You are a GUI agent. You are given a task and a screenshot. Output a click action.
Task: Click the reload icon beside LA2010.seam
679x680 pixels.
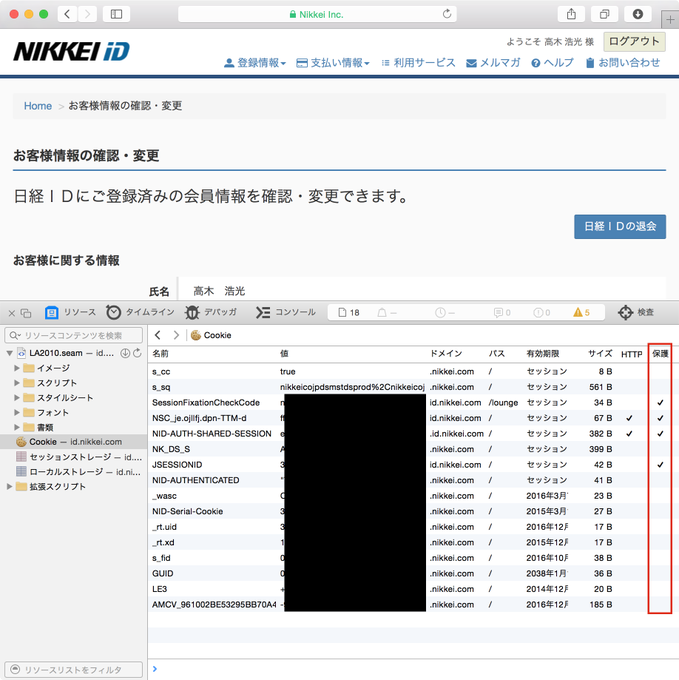click(x=137, y=353)
